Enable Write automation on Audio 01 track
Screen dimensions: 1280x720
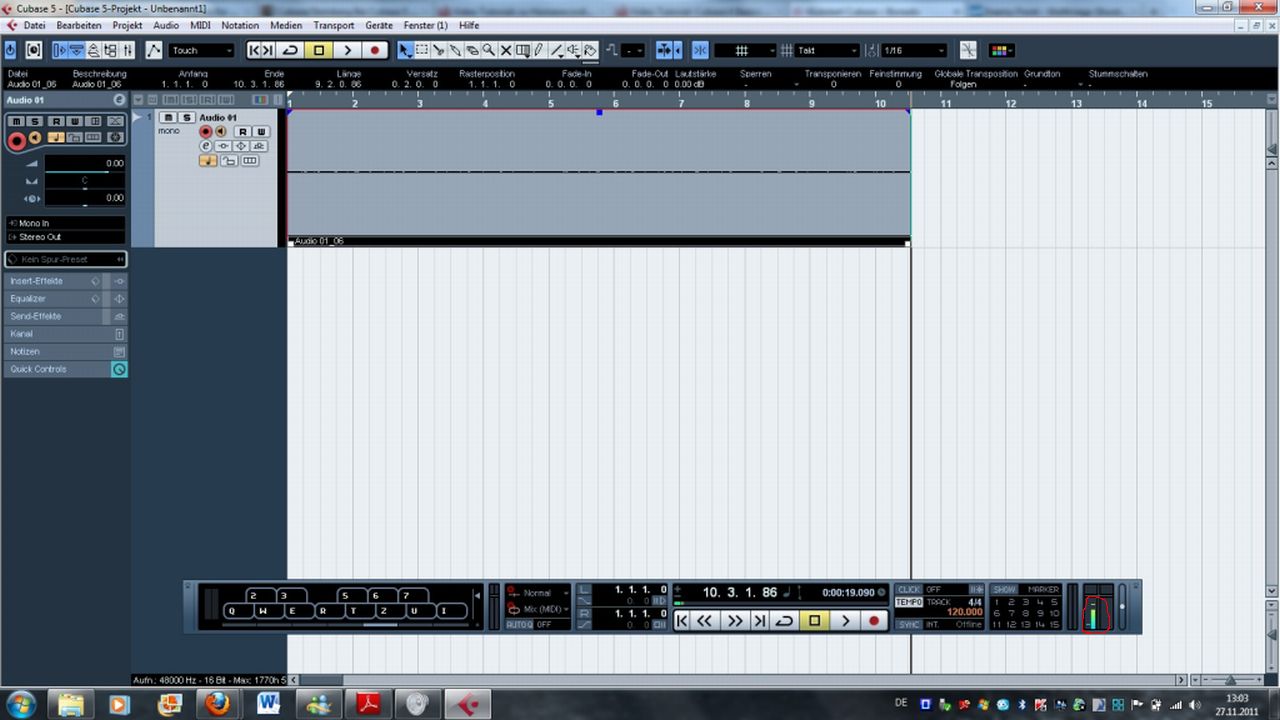(261, 132)
